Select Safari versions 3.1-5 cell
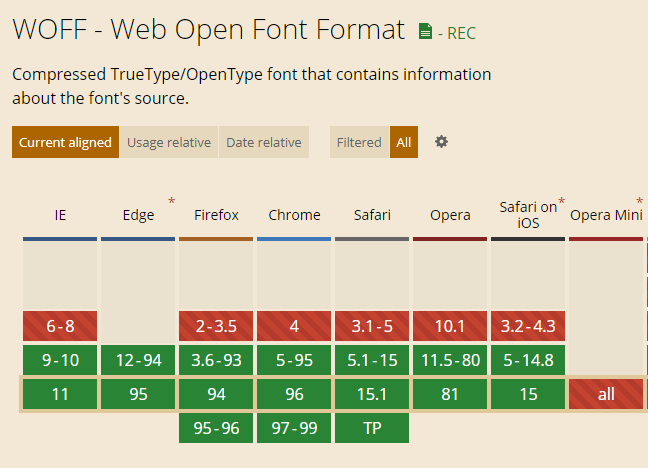Image resolution: width=648 pixels, height=468 pixels. pos(372,326)
